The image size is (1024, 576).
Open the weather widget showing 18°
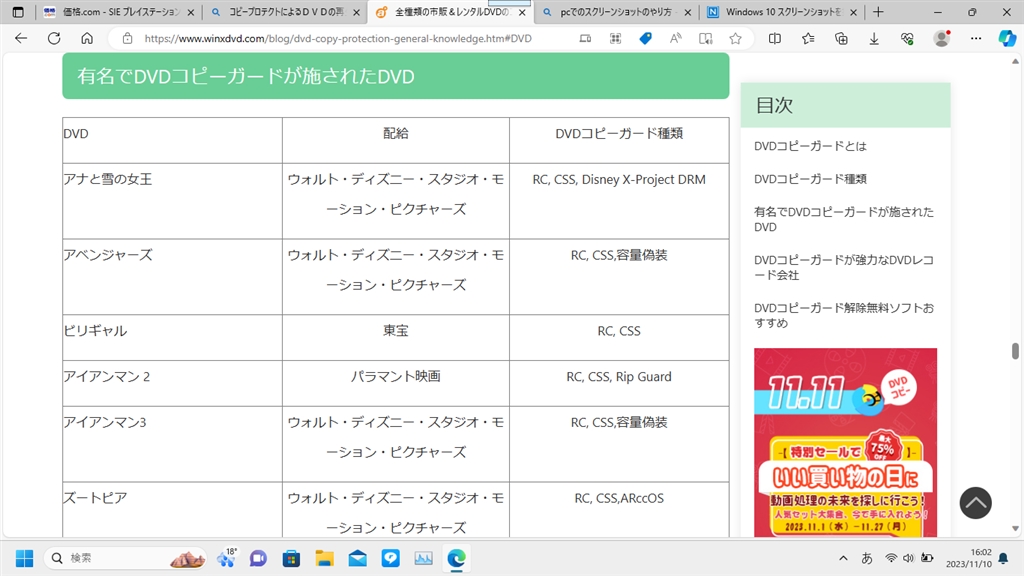pyautogui.click(x=227, y=558)
